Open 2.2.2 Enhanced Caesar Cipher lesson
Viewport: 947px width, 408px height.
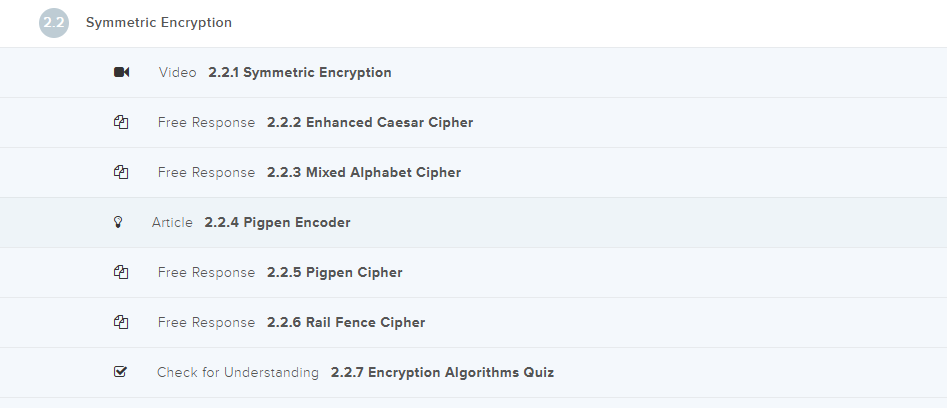(370, 122)
